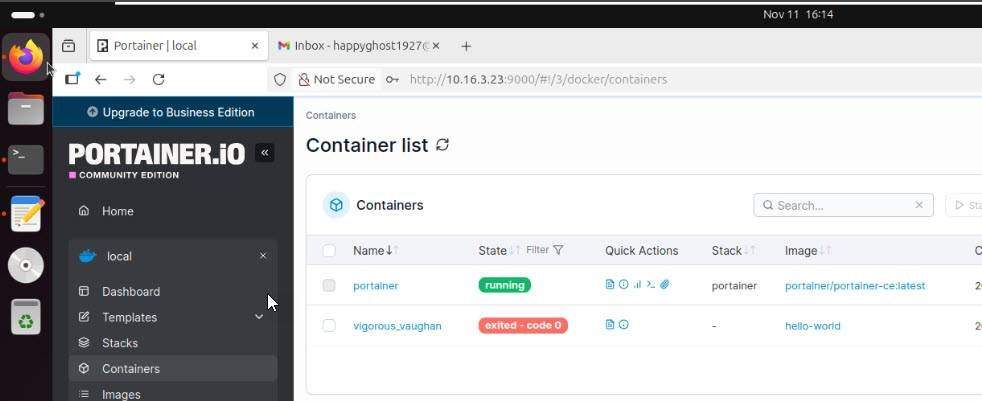Tick the portainer container row checkbox
Screen dimensions: 982x401
329,286
